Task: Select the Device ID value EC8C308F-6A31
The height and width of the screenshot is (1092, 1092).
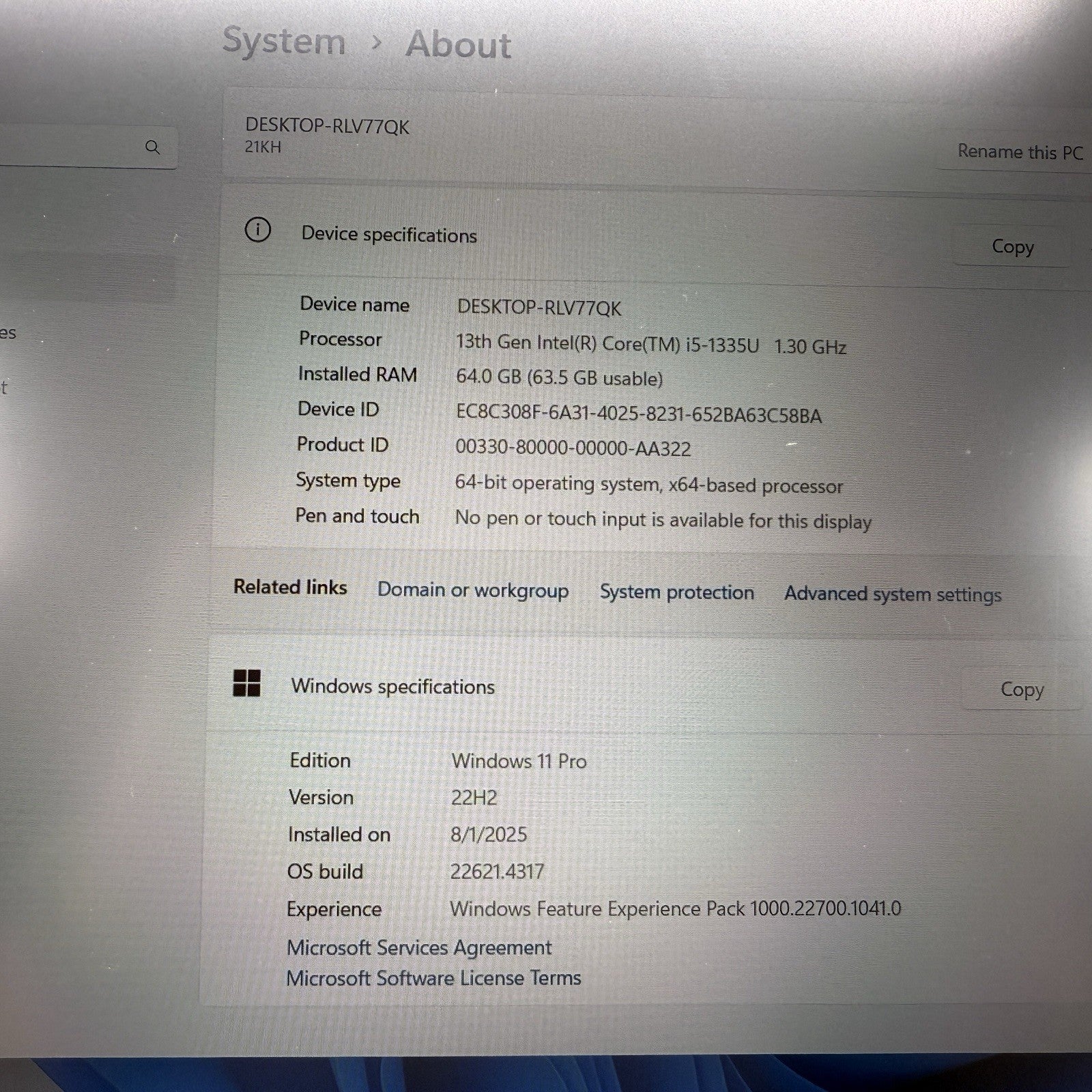Action: [x=639, y=414]
